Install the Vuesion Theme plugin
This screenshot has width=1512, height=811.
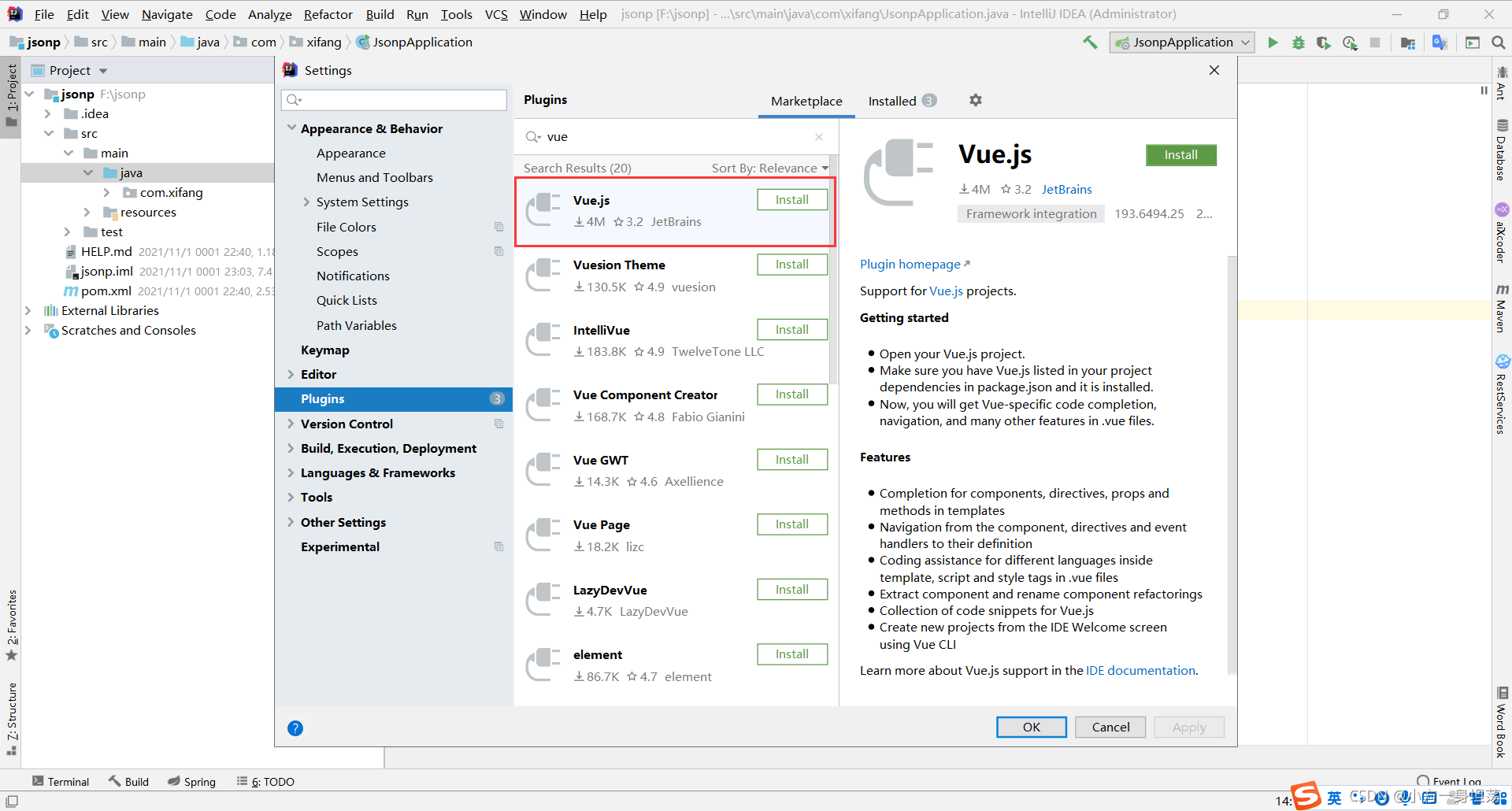click(x=792, y=265)
